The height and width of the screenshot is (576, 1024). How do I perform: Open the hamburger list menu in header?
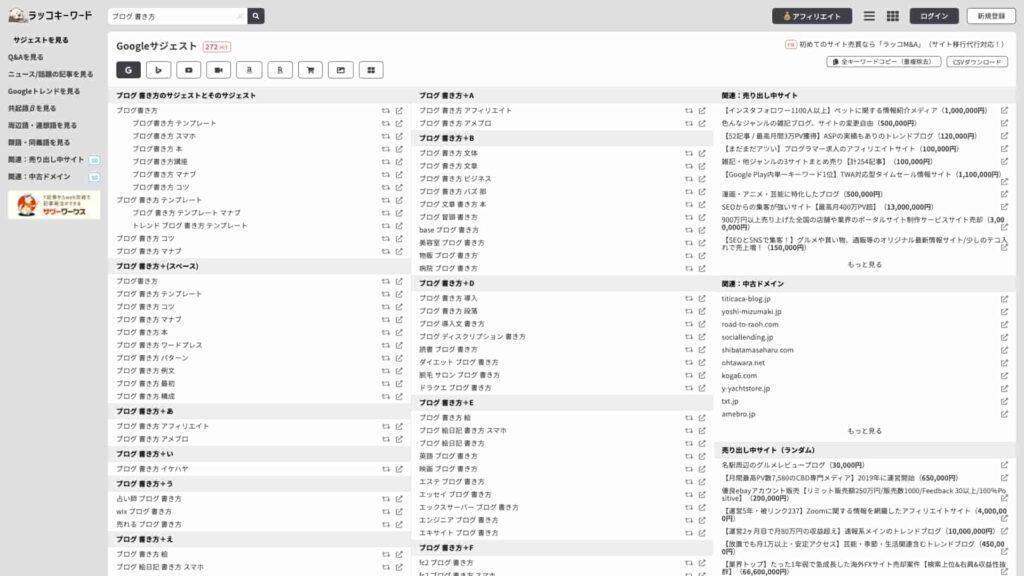(869, 16)
